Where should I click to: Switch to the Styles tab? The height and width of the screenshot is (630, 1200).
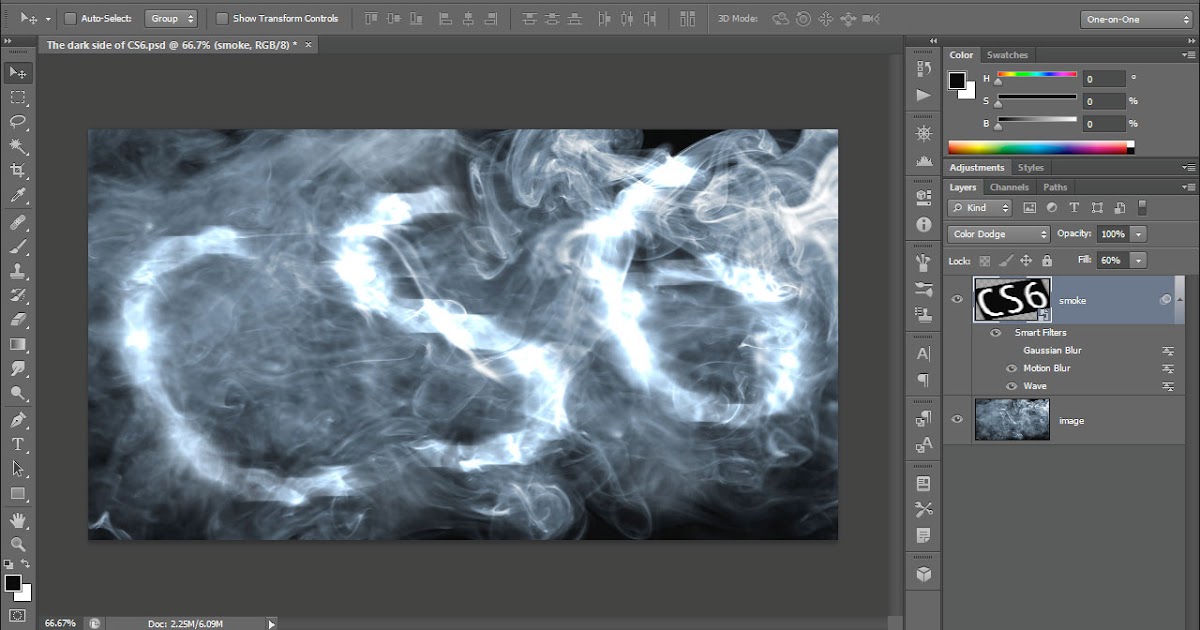point(1031,168)
